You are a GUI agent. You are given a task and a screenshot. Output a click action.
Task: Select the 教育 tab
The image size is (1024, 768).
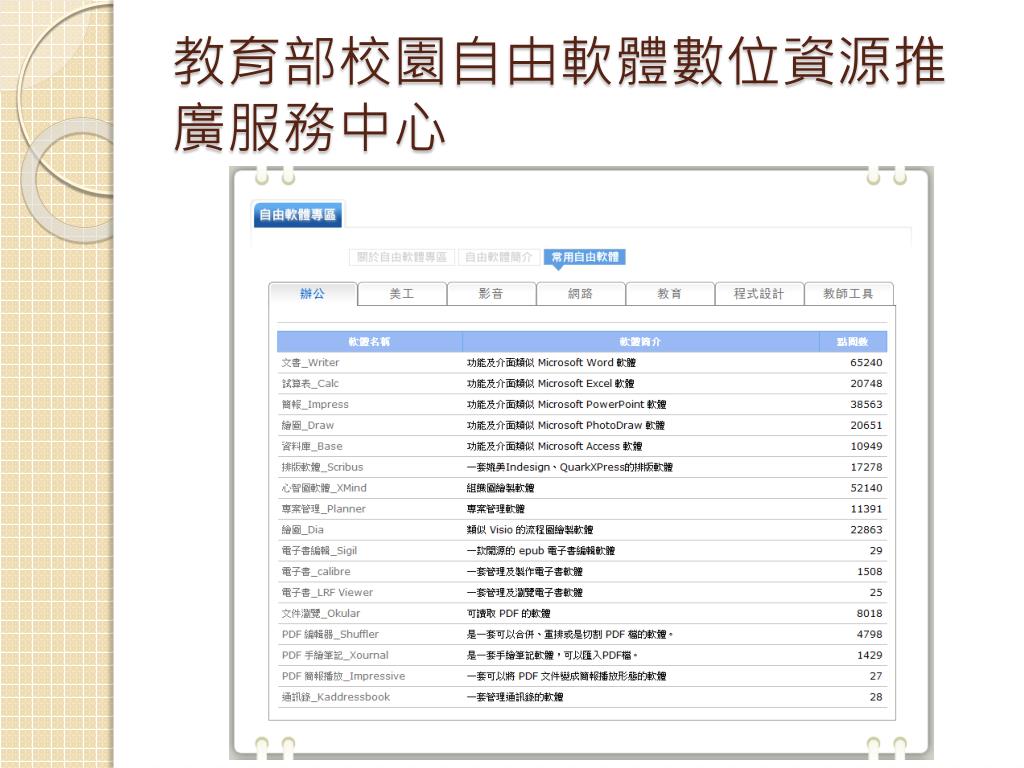coord(670,294)
